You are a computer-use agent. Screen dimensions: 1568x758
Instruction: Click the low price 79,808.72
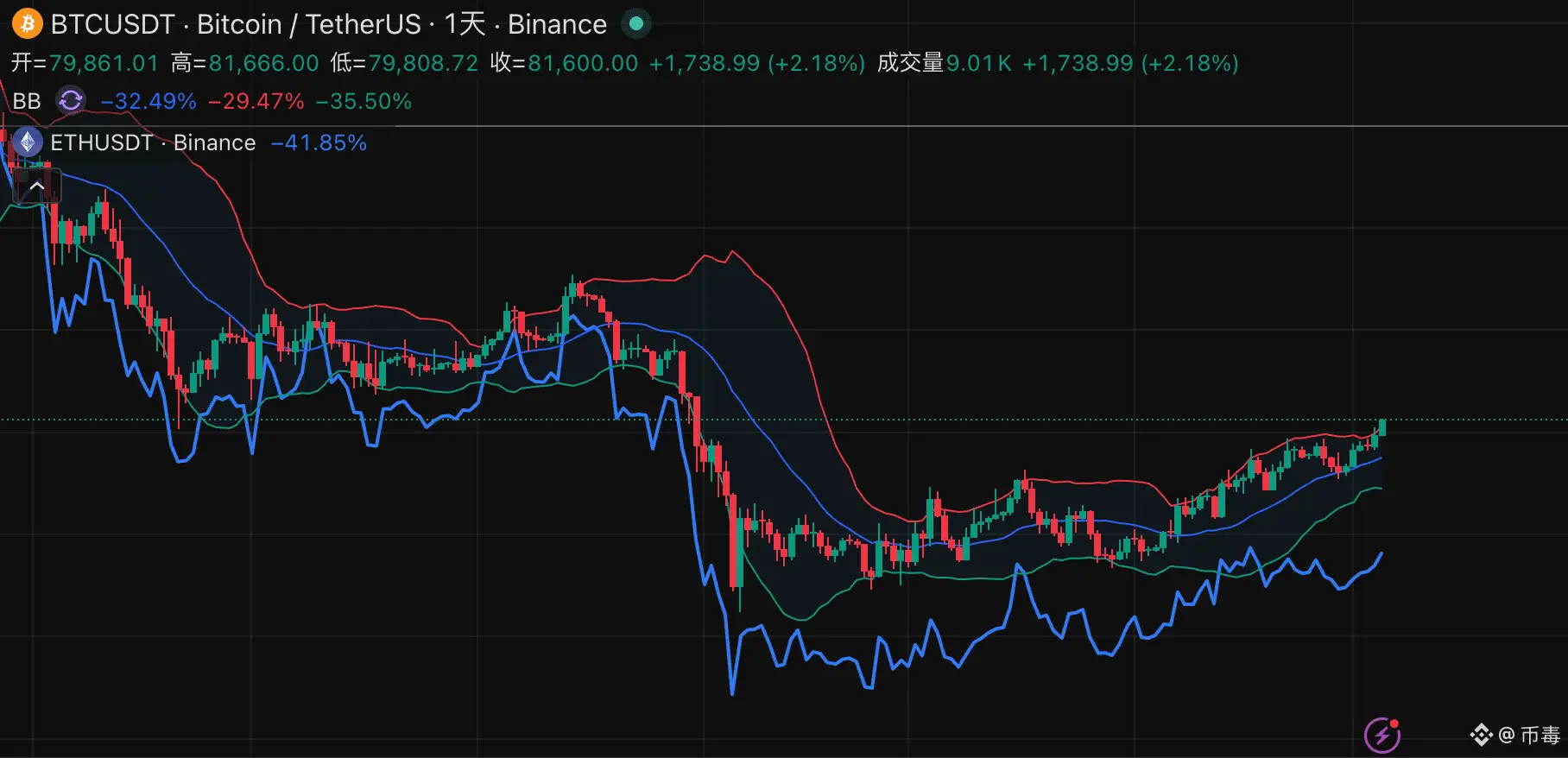(423, 63)
